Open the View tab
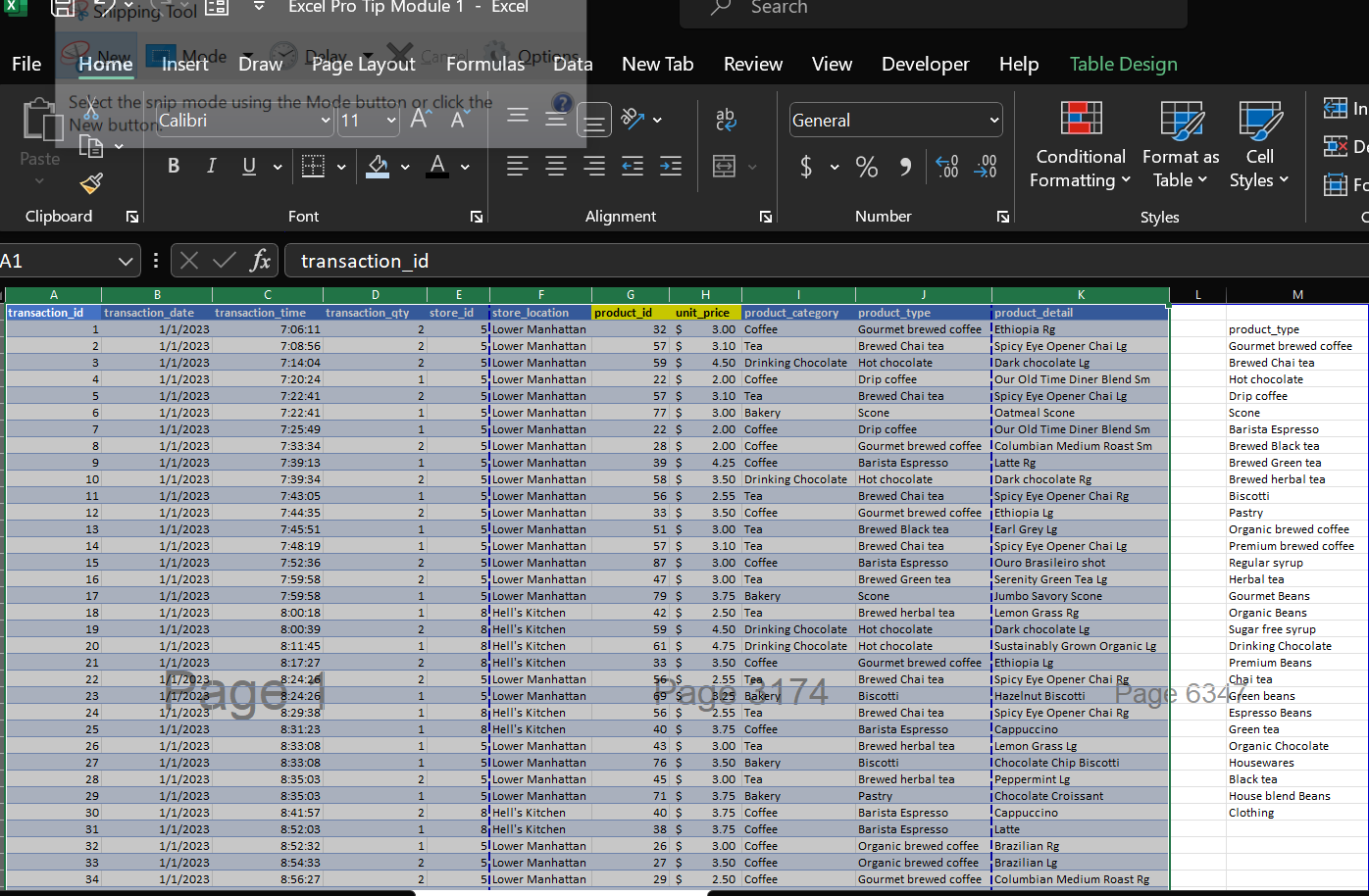 (832, 64)
